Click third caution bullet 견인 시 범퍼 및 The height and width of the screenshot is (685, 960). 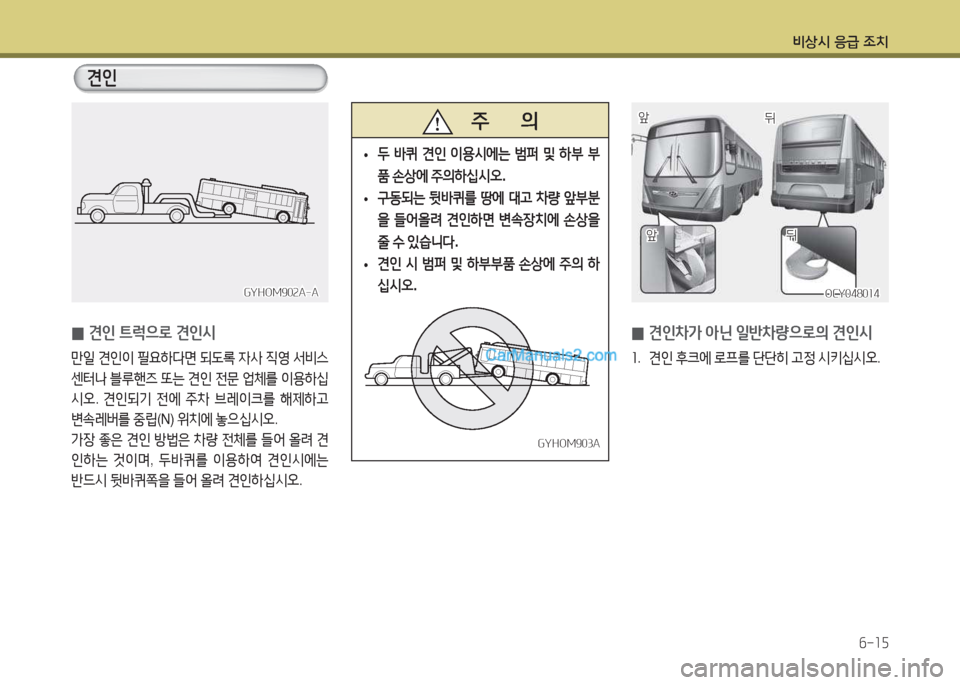482,274
